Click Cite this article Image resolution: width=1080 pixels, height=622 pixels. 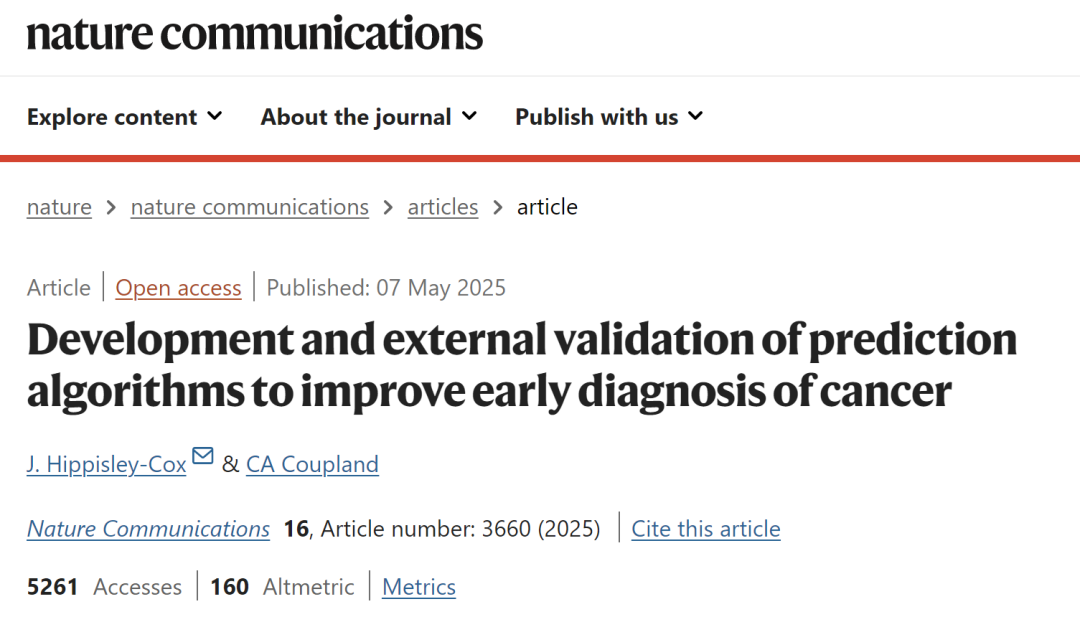click(x=705, y=529)
